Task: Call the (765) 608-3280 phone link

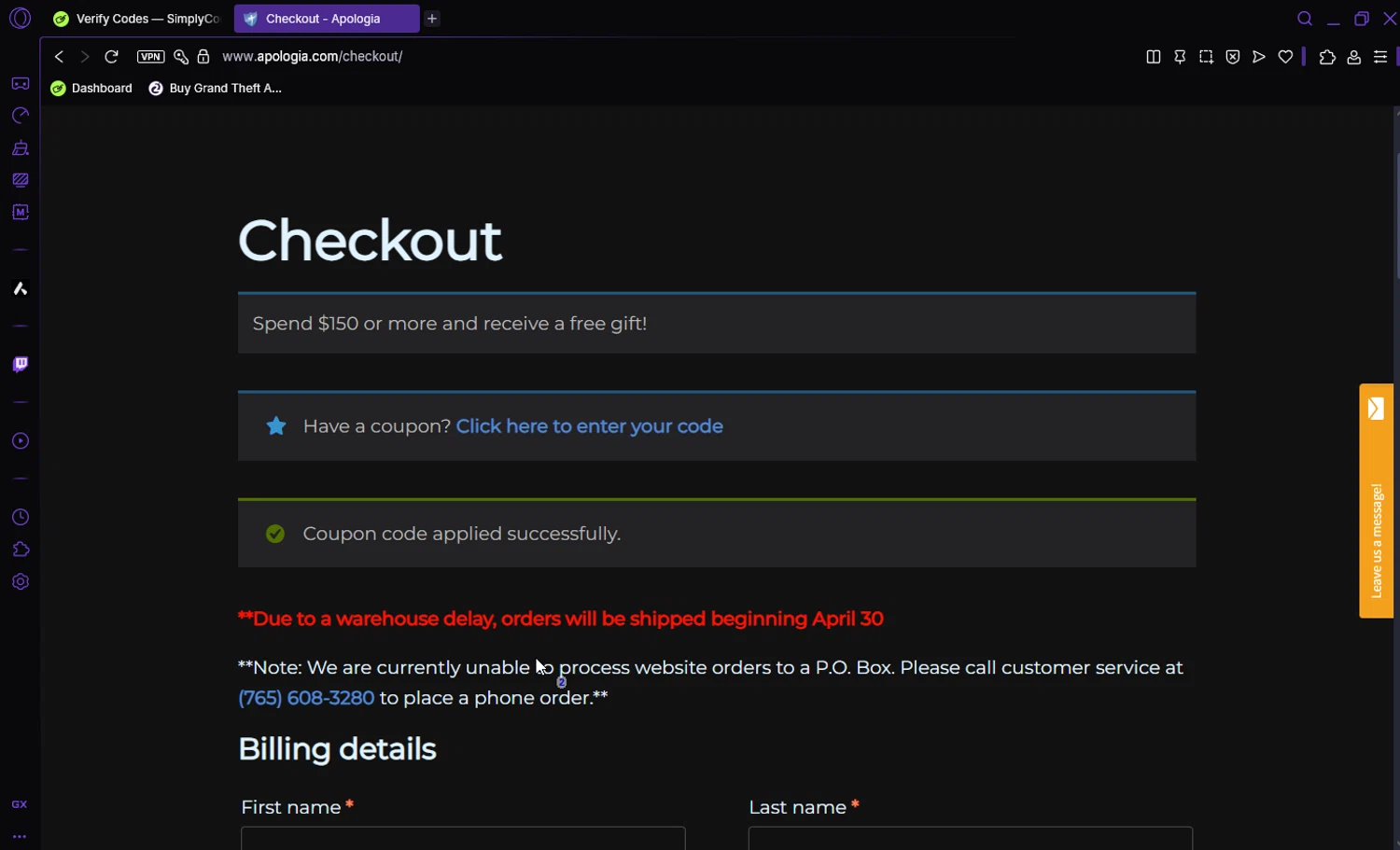Action: [x=306, y=698]
